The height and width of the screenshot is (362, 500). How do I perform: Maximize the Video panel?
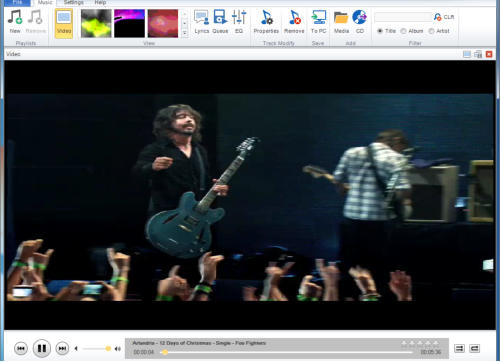[467, 54]
